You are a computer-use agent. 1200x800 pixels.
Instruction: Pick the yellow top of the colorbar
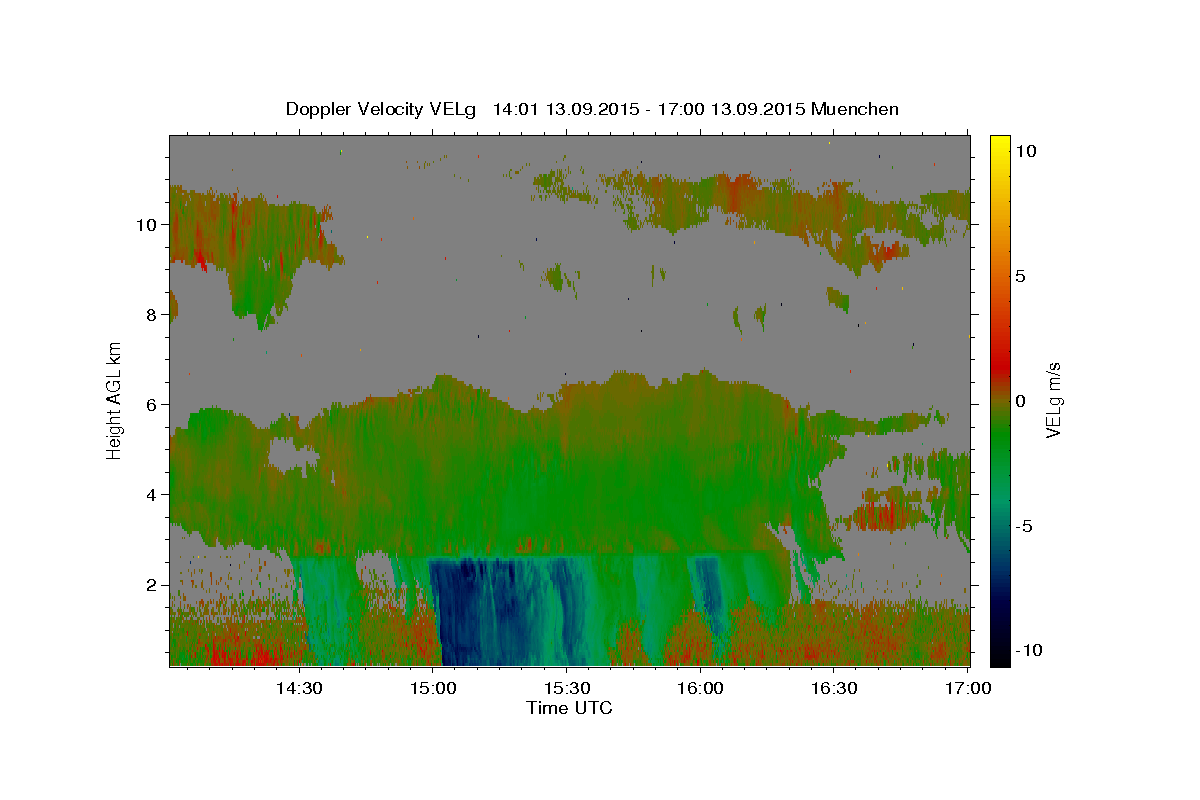coord(1000,145)
